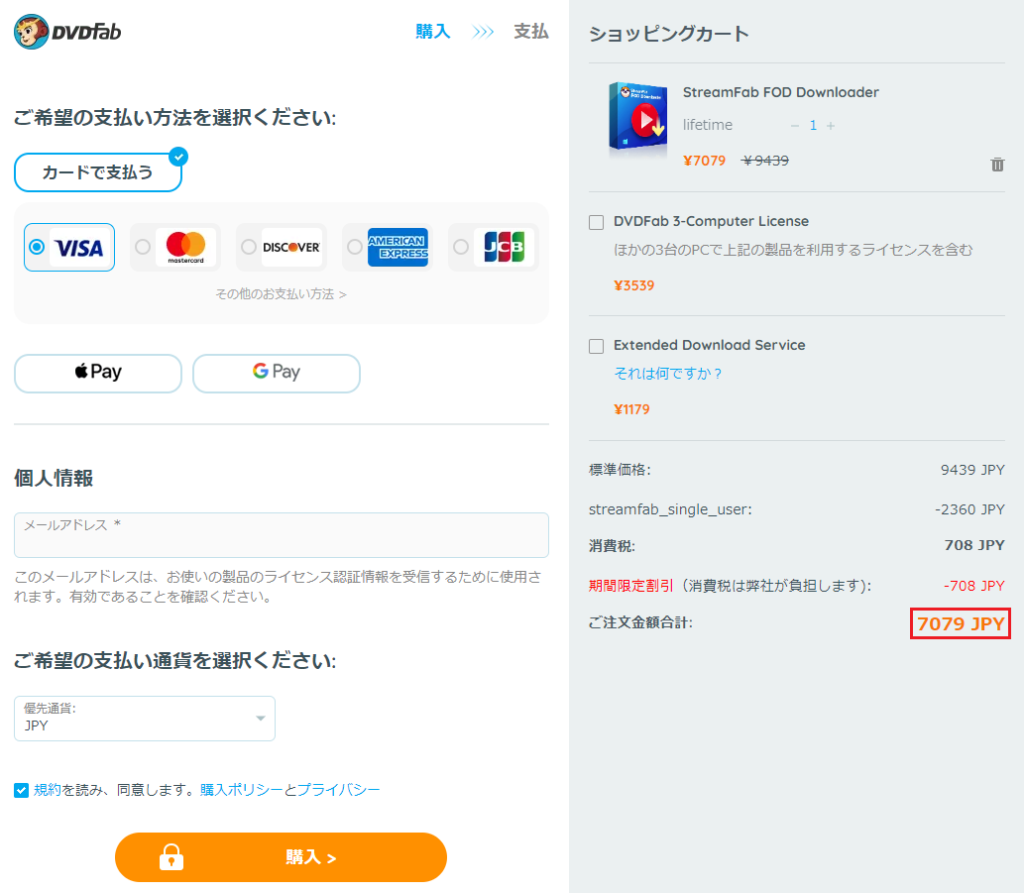Click the 9439 JPY standard price value

972,470
